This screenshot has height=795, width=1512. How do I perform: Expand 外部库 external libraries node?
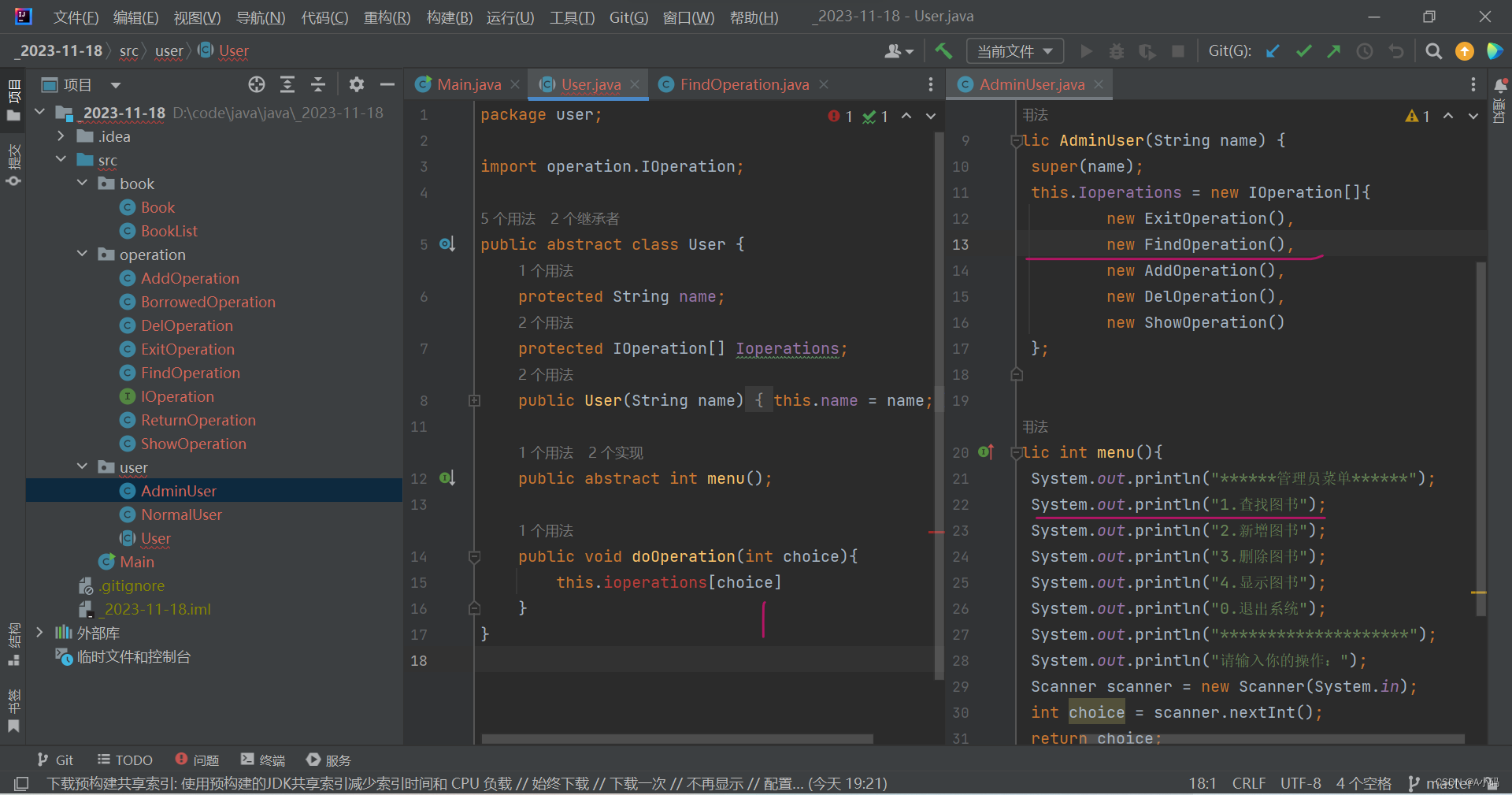point(39,633)
